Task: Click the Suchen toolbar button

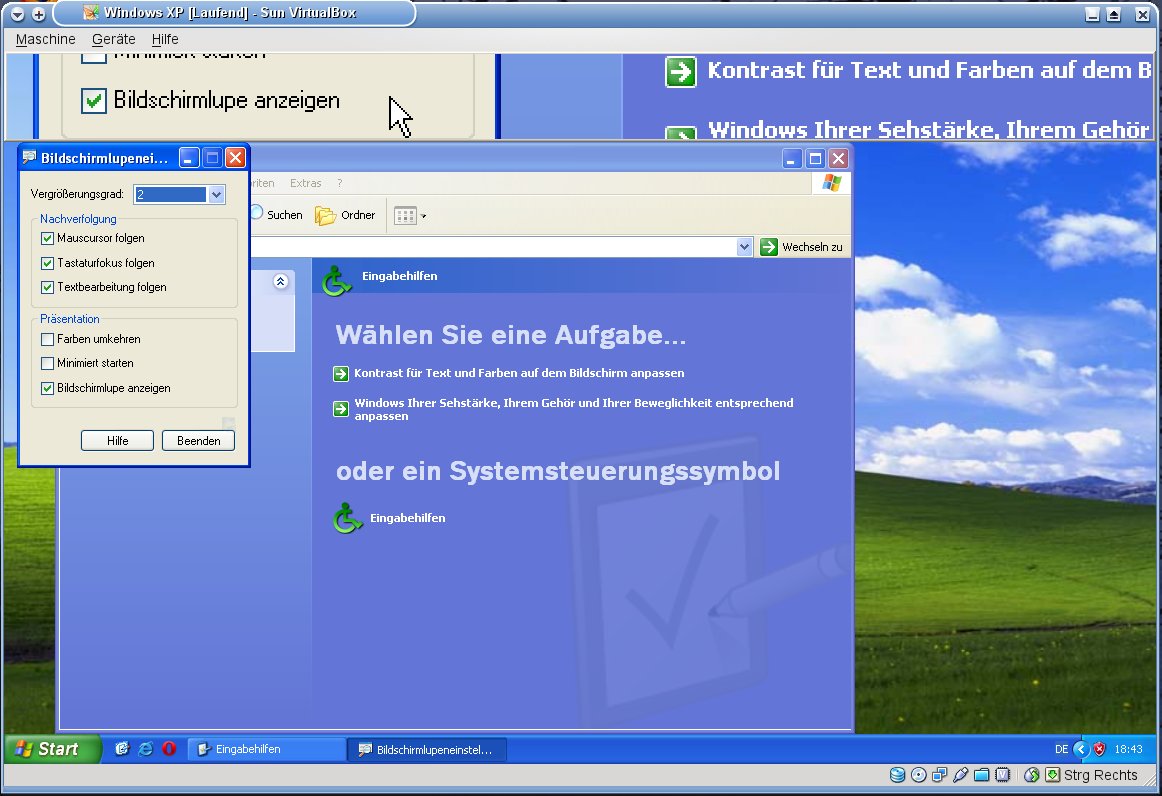Action: [x=276, y=215]
